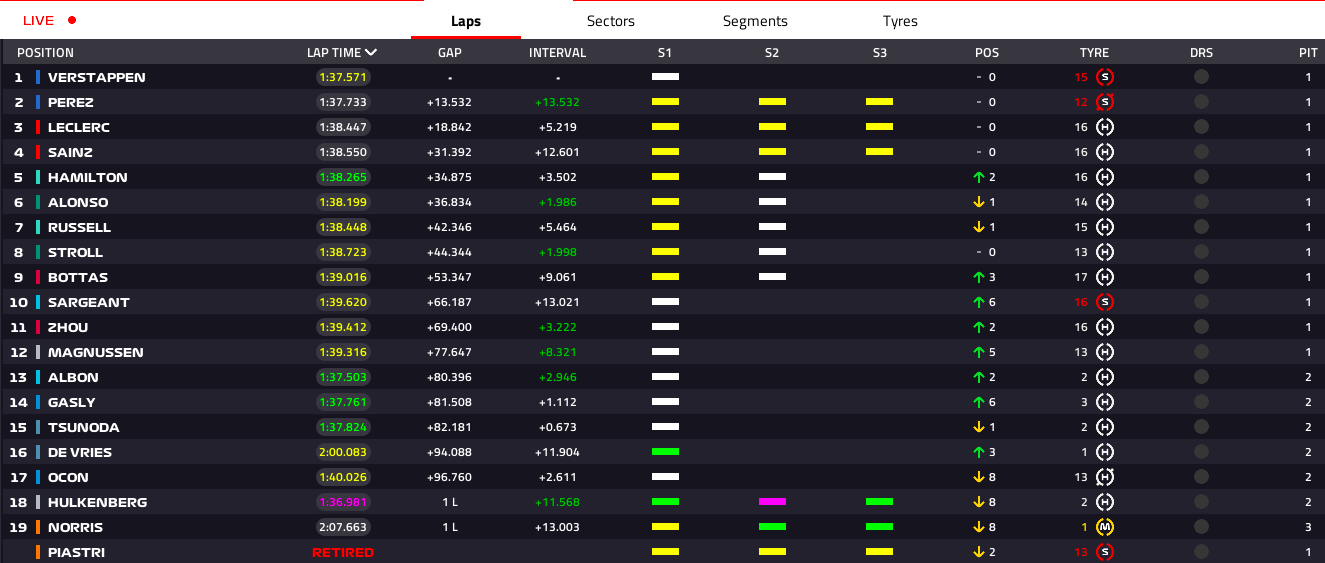Click Sainz's +12.601 interval value
Viewport: 1325px width, 563px height.
557,152
